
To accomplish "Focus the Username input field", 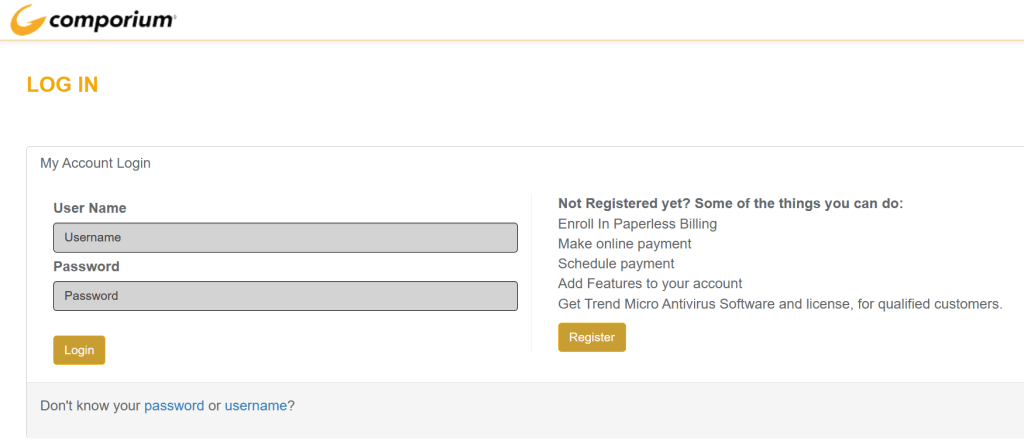I will (285, 238).
